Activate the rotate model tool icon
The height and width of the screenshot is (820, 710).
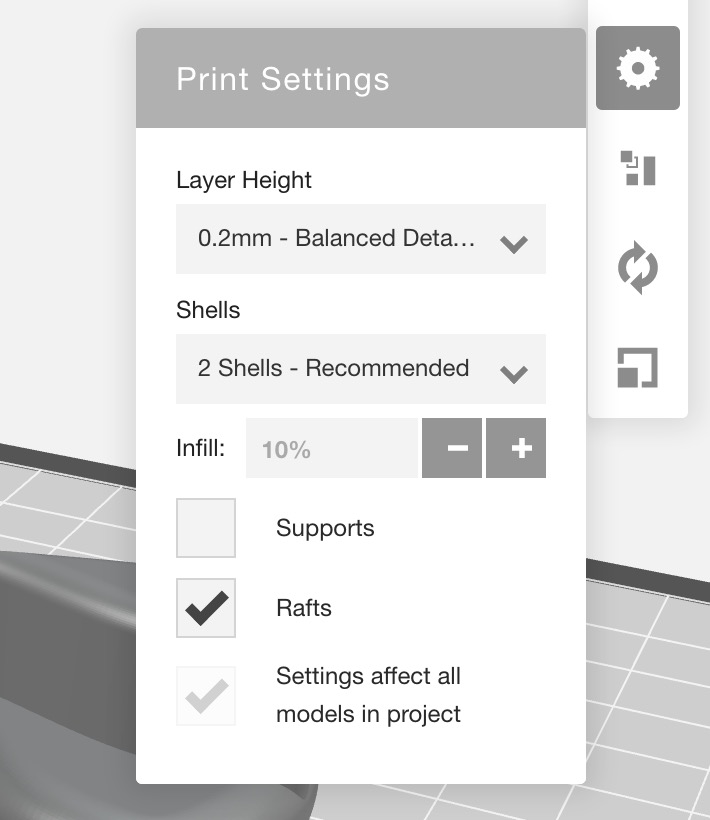coord(637,270)
